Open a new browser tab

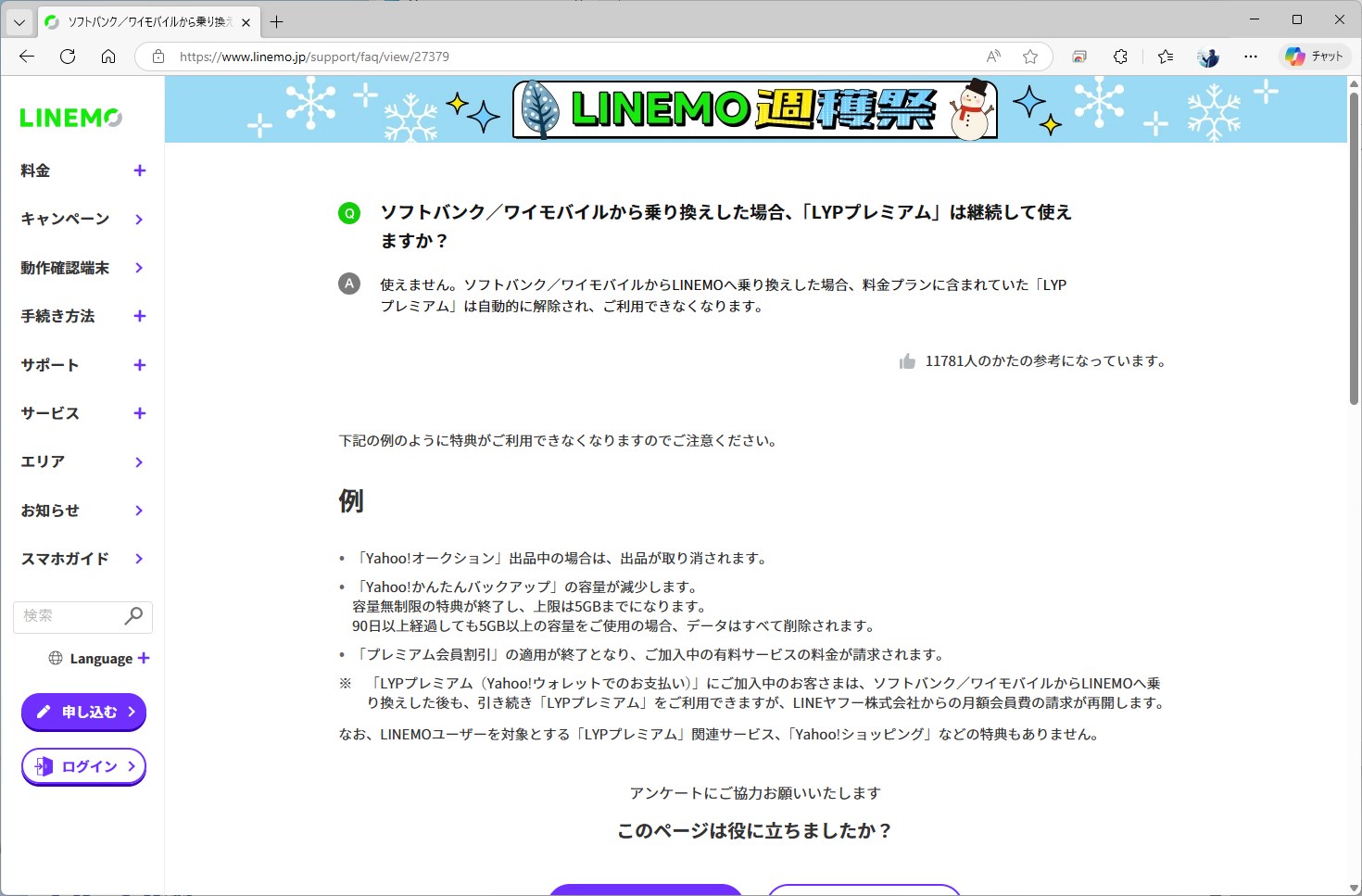[276, 21]
